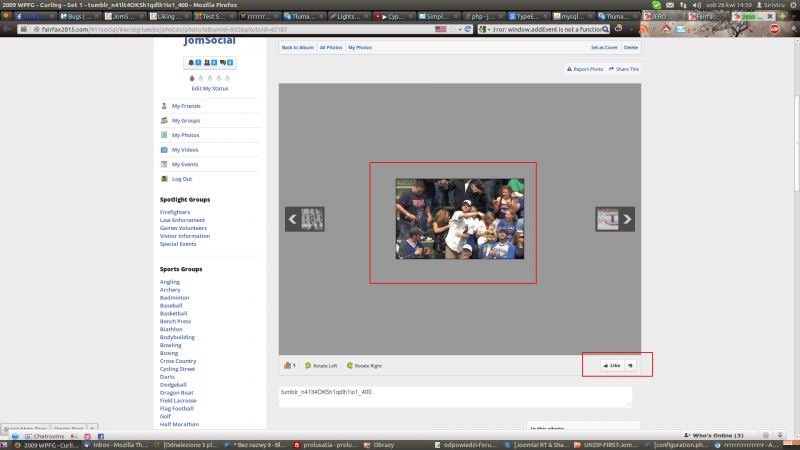Click the Share This arrow icon
Viewport: 800px width, 450px height.
pyautogui.click(x=611, y=69)
